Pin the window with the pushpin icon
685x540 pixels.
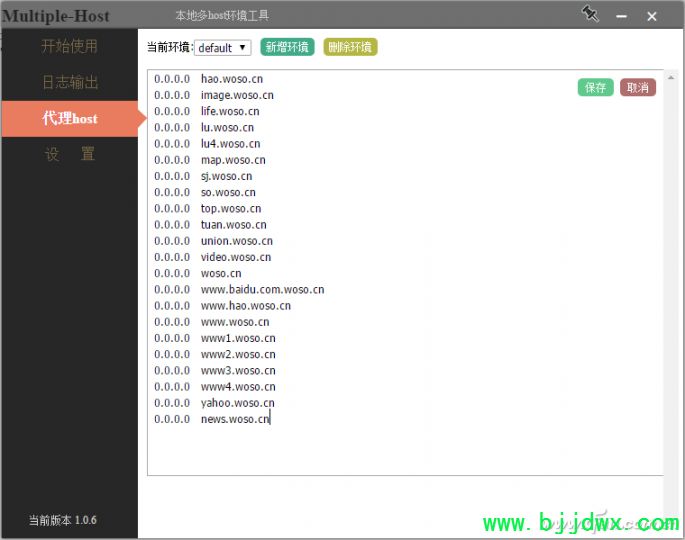point(590,14)
